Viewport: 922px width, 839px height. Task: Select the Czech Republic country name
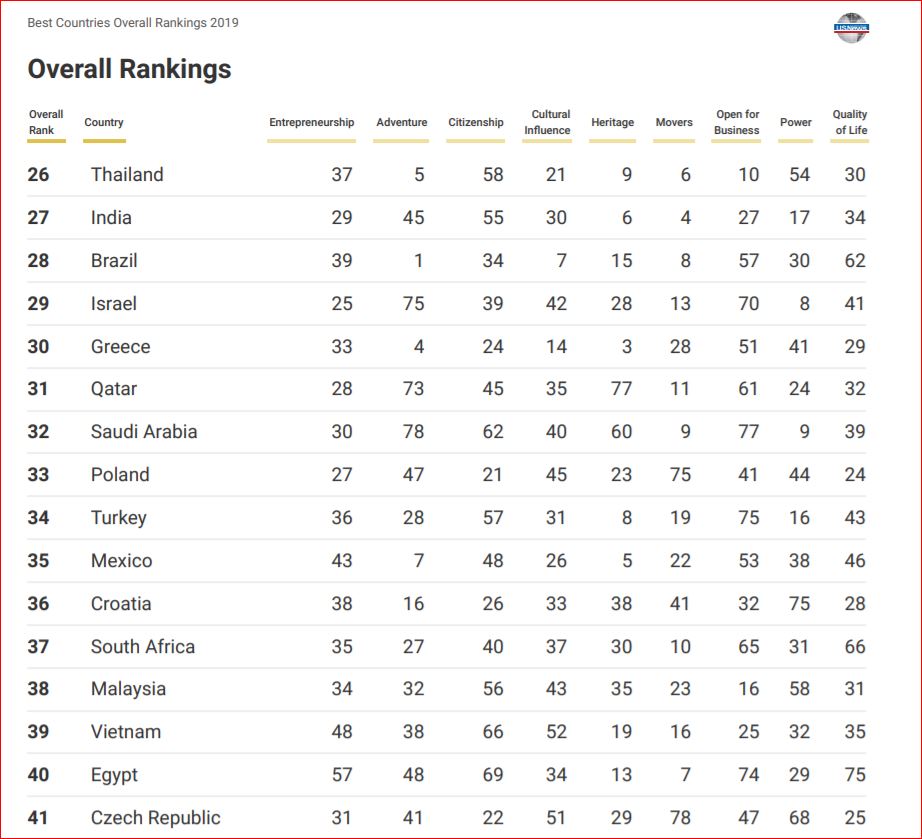pos(156,818)
